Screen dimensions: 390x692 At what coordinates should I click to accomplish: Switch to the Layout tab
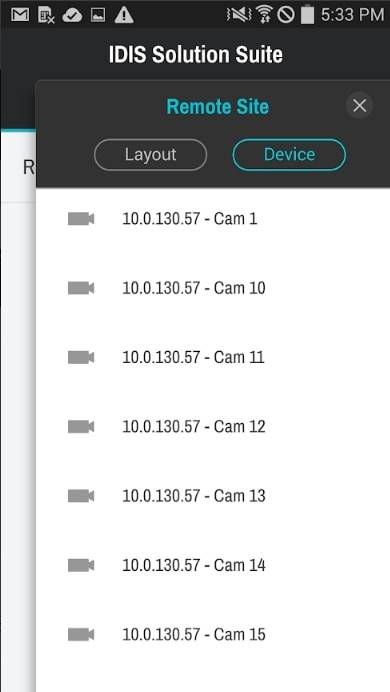click(x=150, y=154)
